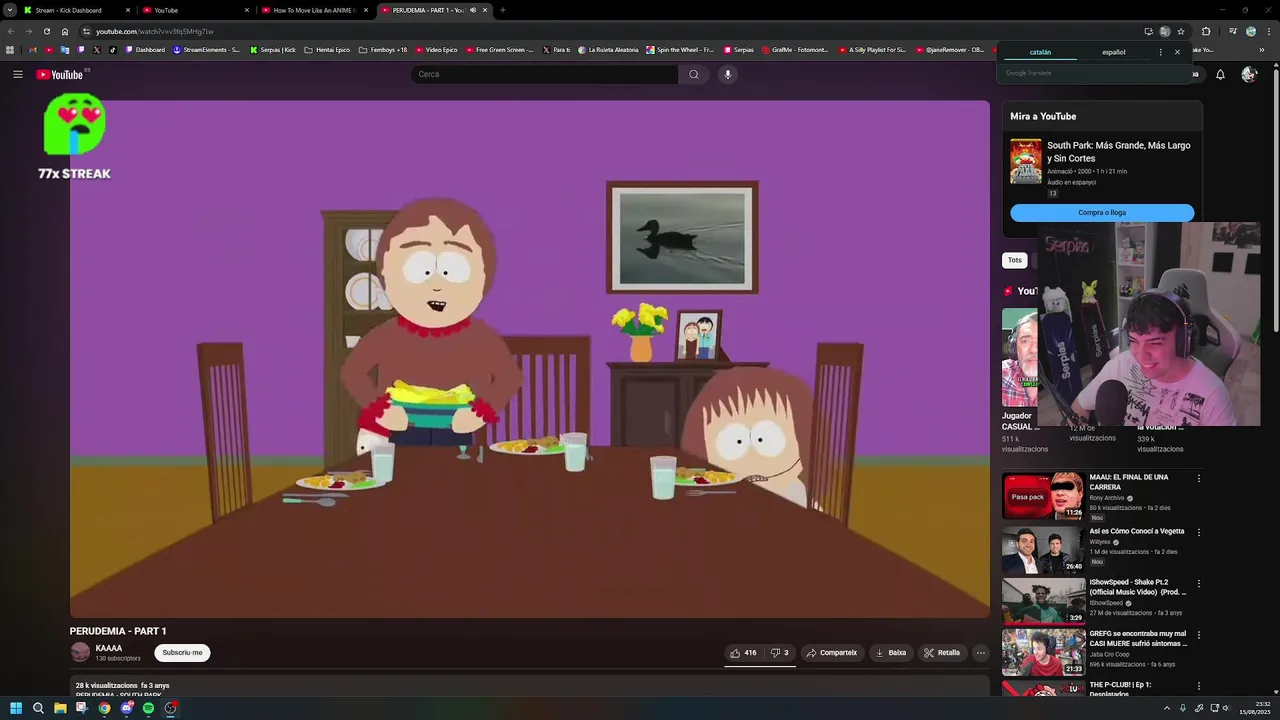Close the Google Translate popup
The height and width of the screenshot is (720, 1280).
pyautogui.click(x=1177, y=52)
